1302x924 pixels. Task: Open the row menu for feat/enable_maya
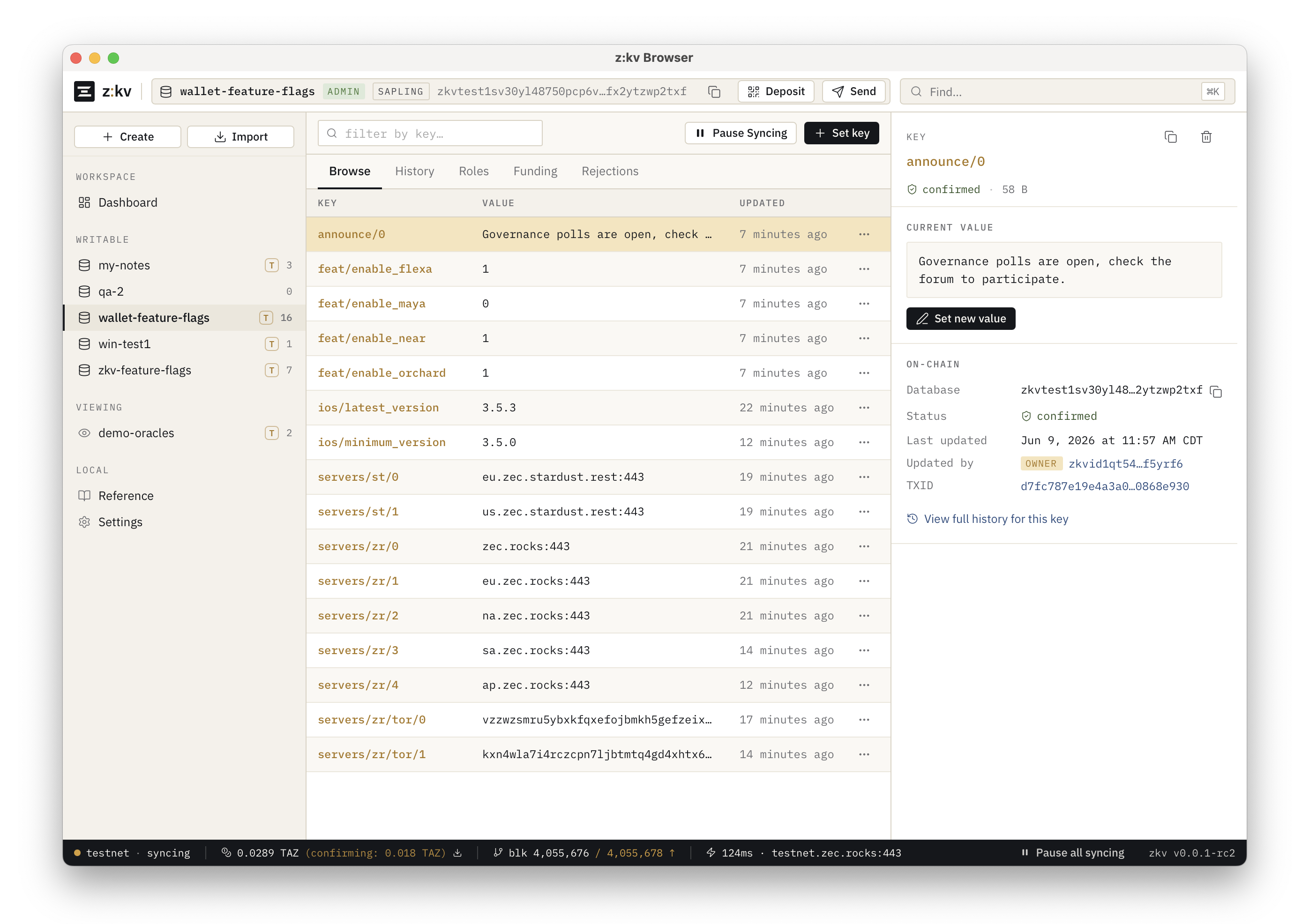(x=864, y=304)
